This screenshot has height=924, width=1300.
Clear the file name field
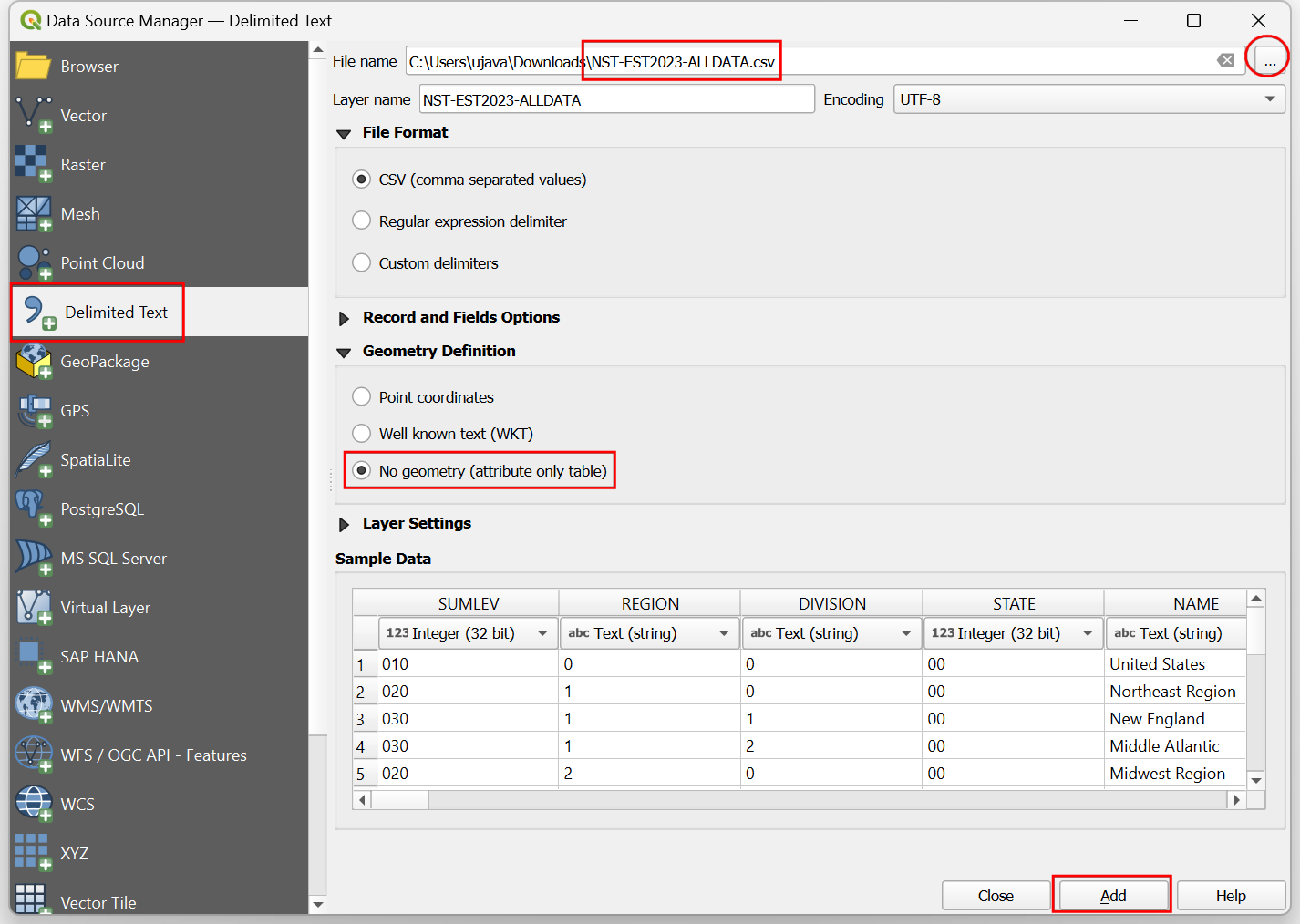[1225, 61]
